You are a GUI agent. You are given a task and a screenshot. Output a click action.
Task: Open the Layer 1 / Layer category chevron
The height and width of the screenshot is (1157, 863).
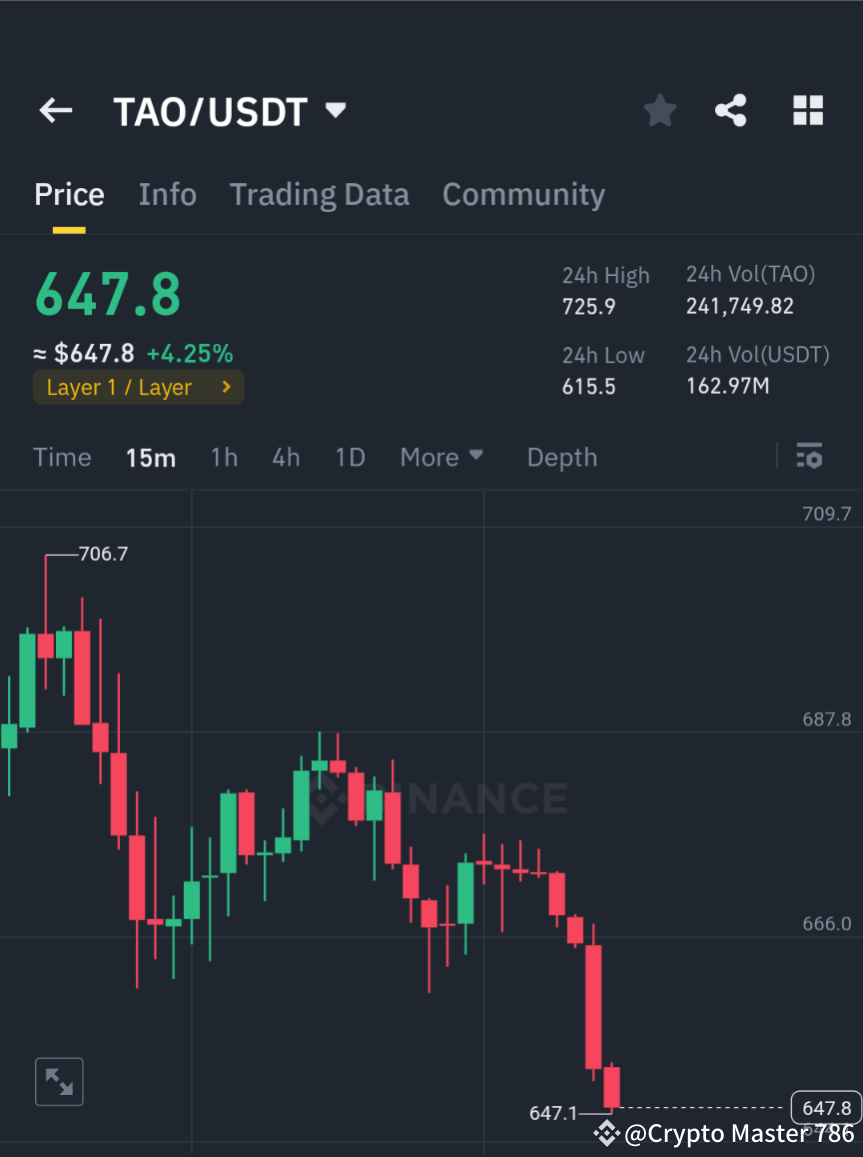pos(225,387)
